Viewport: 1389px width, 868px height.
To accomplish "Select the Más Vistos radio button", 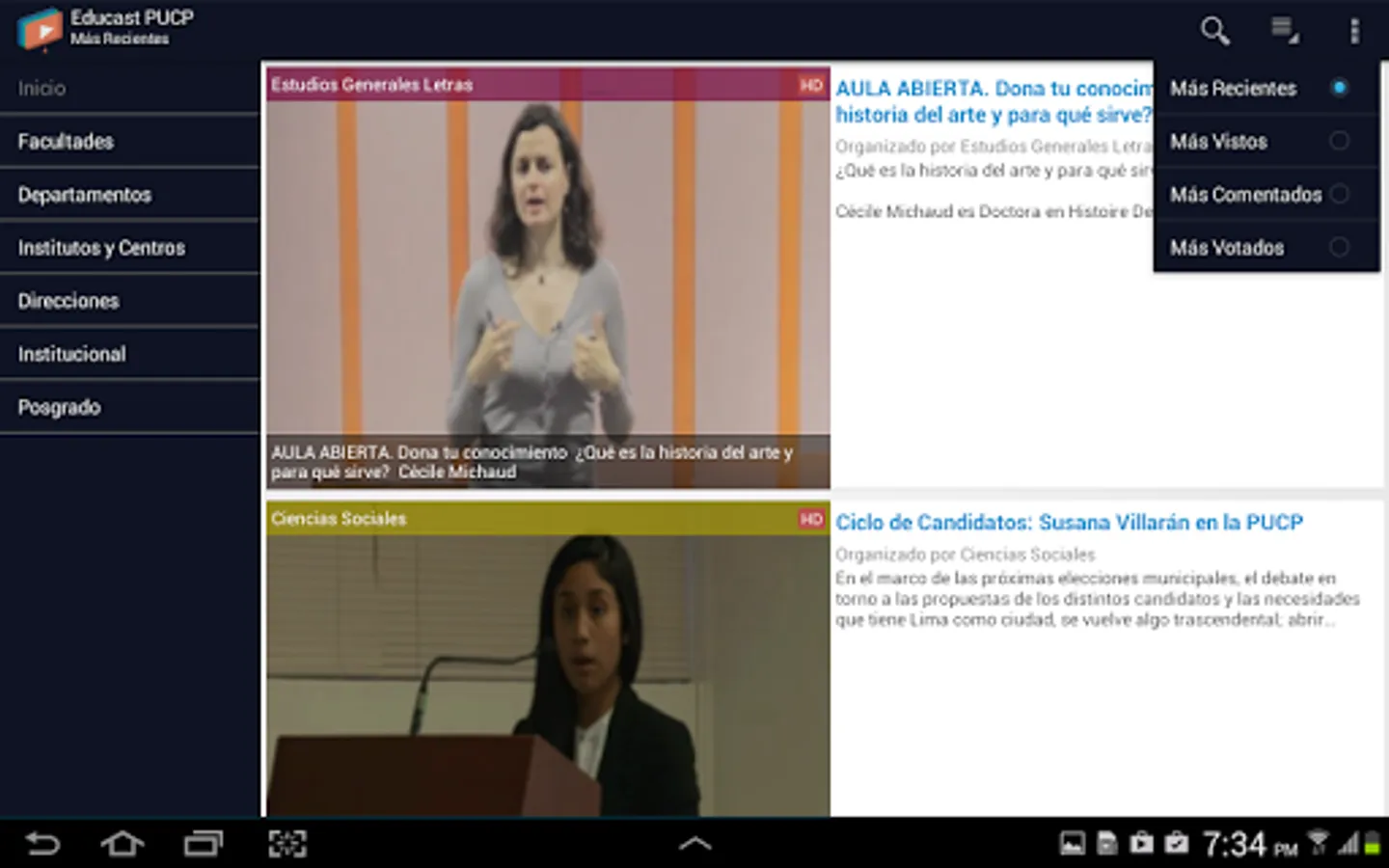I will 1339,141.
